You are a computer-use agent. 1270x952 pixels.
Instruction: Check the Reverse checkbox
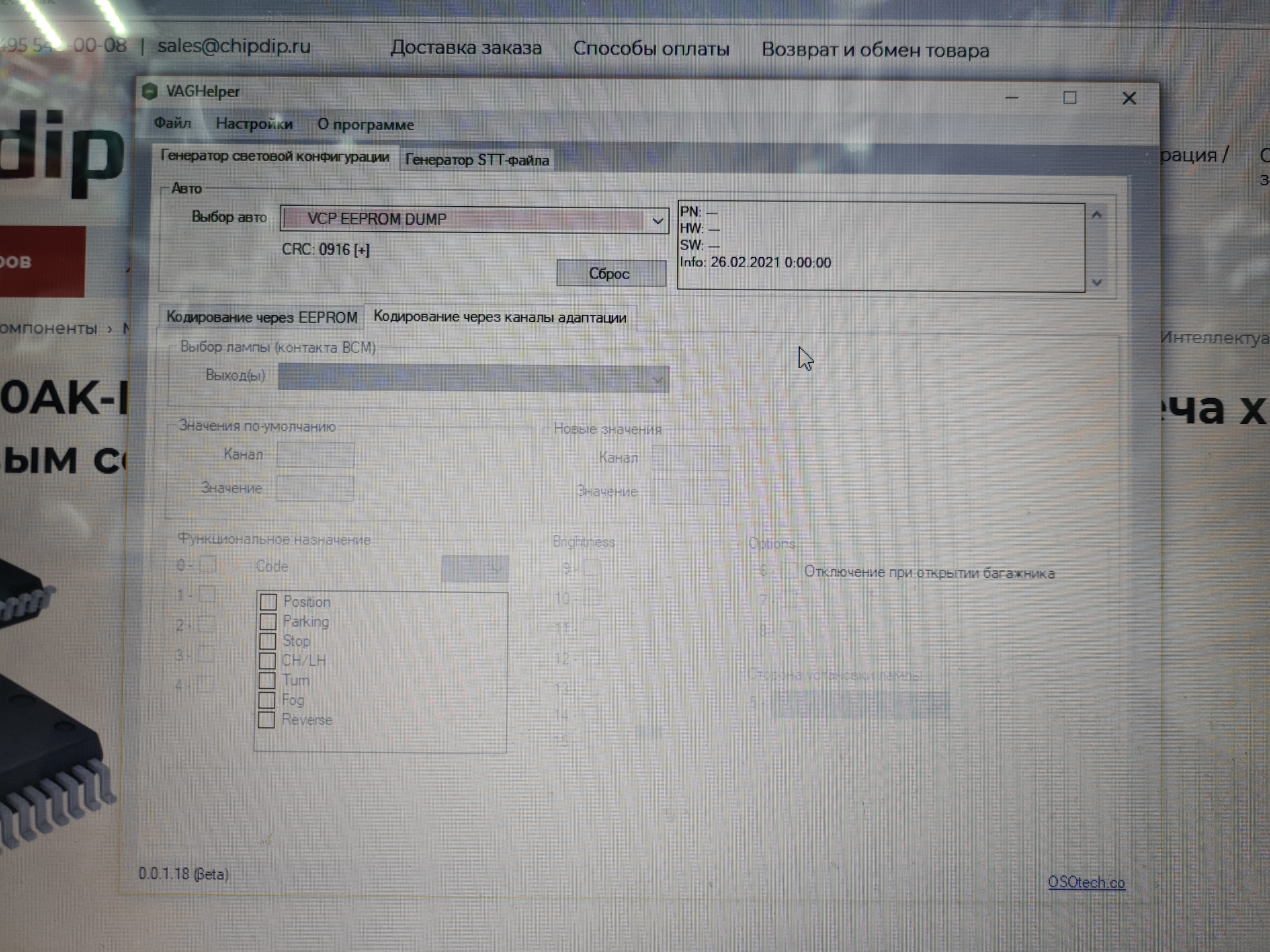pos(267,720)
